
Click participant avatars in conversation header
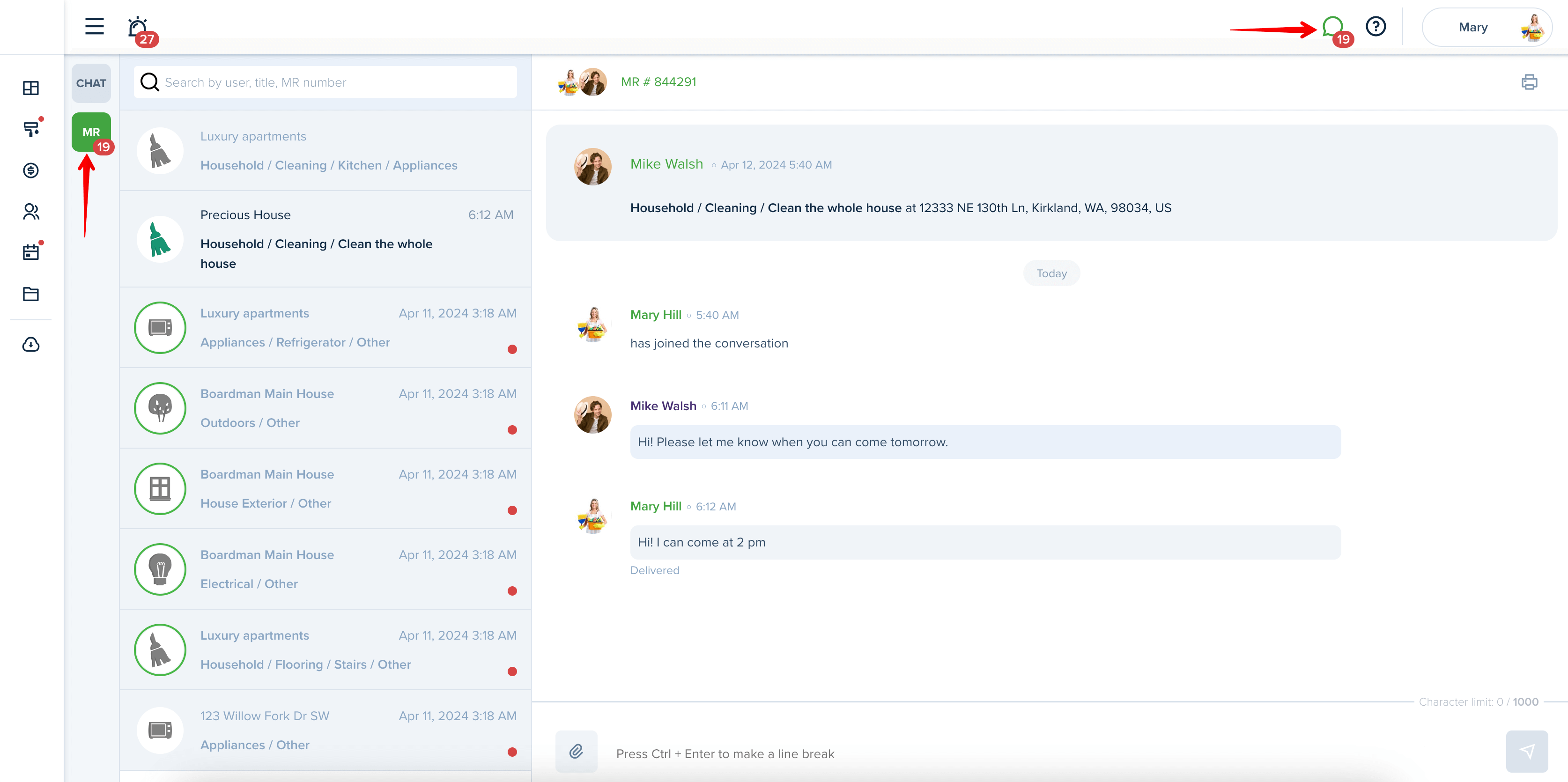582,82
